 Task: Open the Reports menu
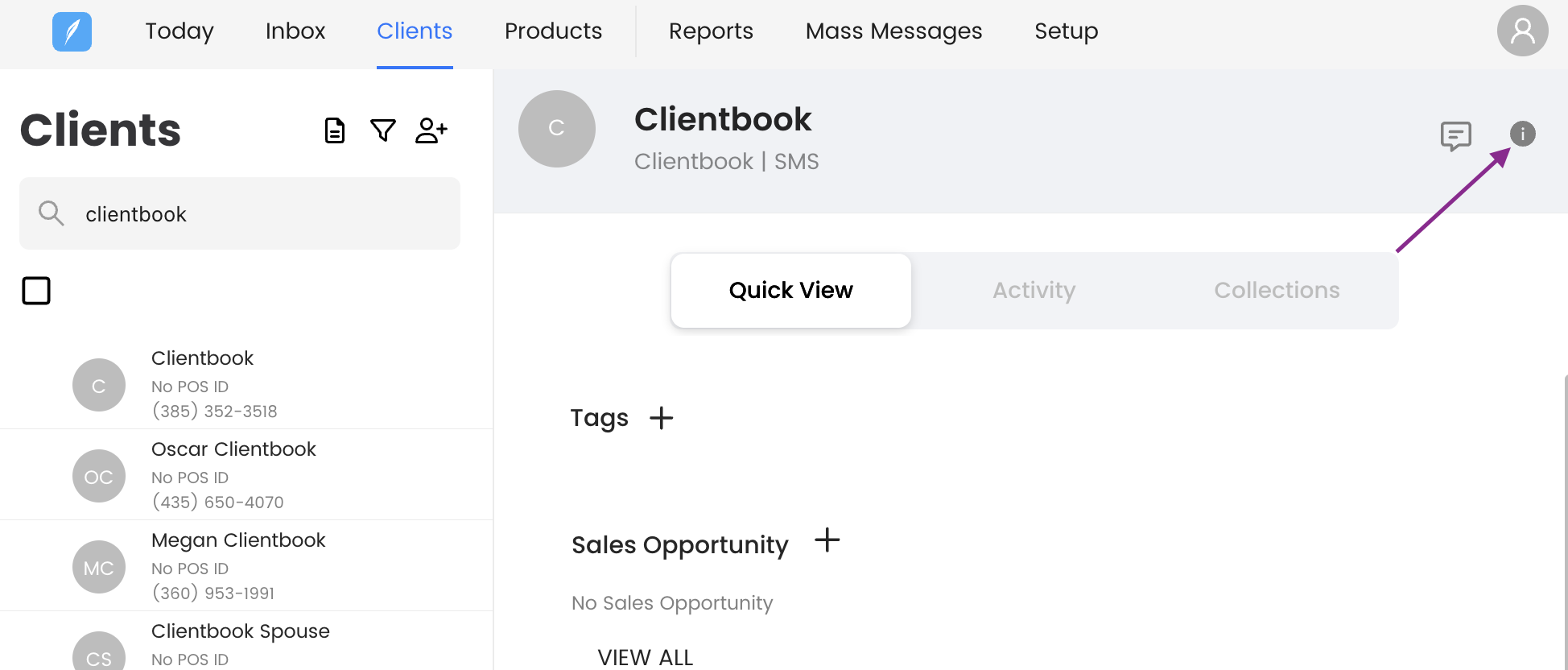point(711,31)
